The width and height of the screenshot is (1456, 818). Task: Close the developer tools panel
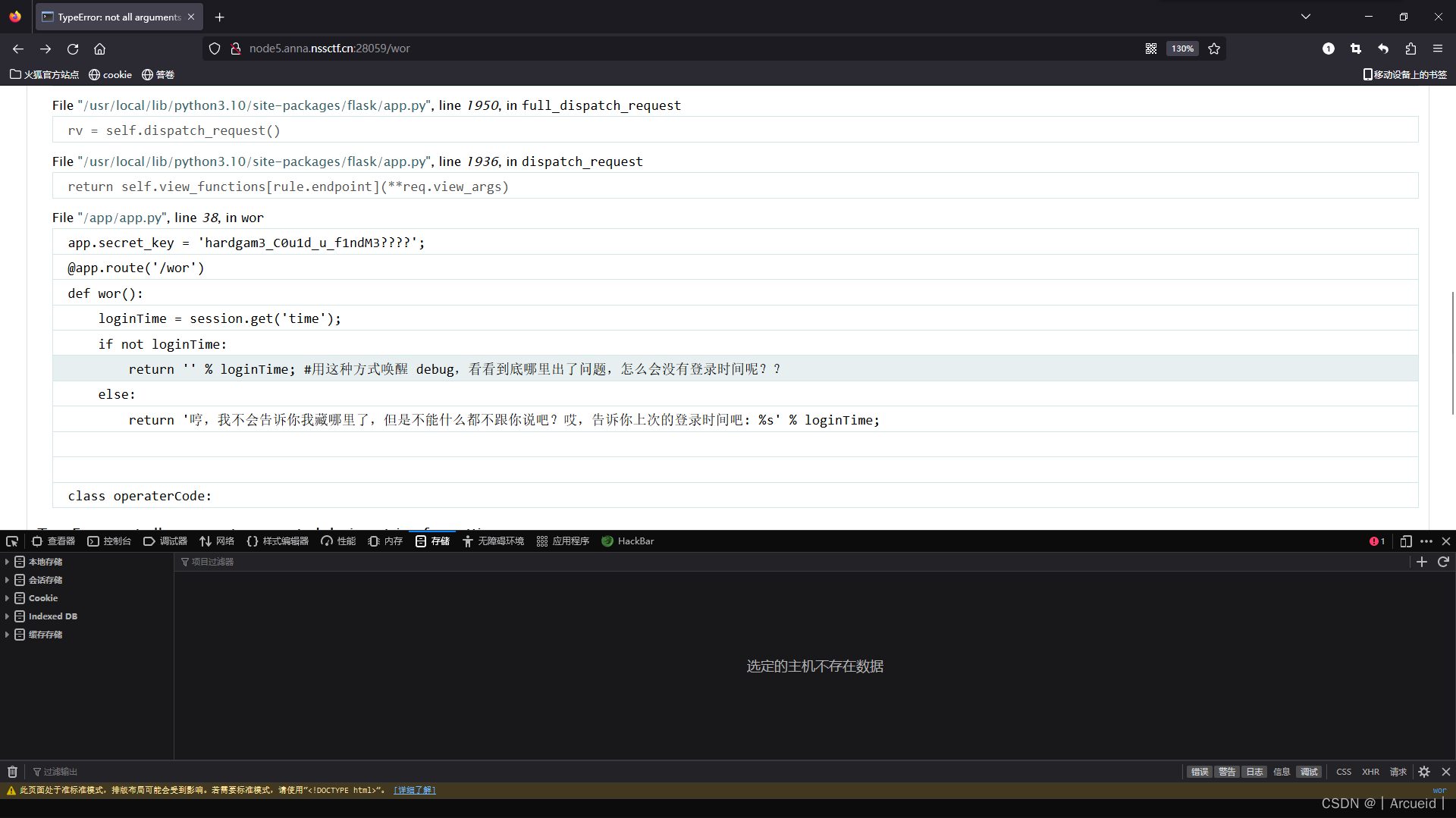(x=1446, y=541)
